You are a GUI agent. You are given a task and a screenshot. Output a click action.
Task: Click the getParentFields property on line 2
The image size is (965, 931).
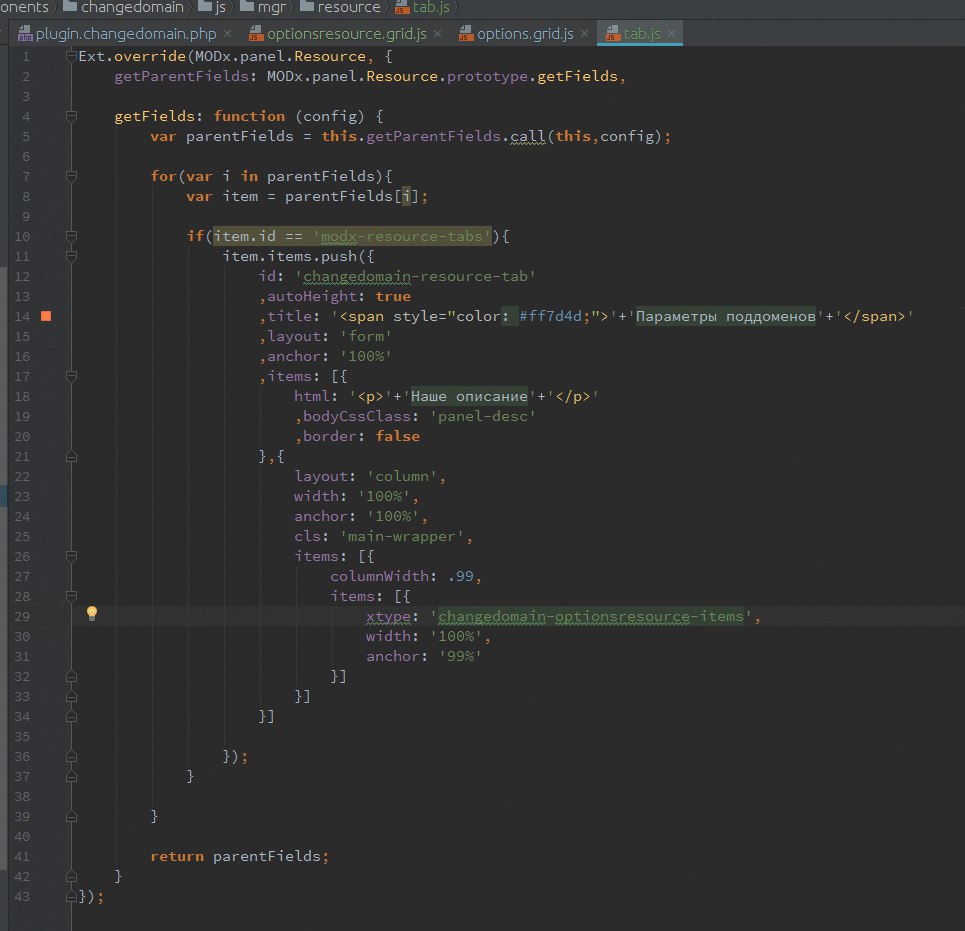[x=181, y=76]
